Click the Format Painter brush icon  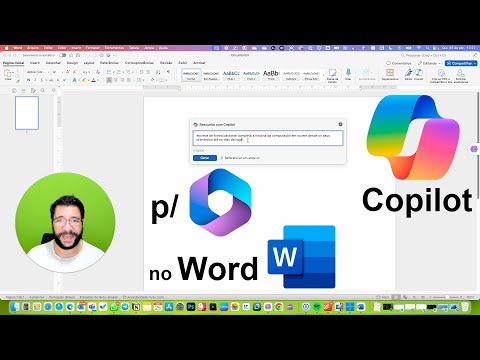click(x=18, y=80)
